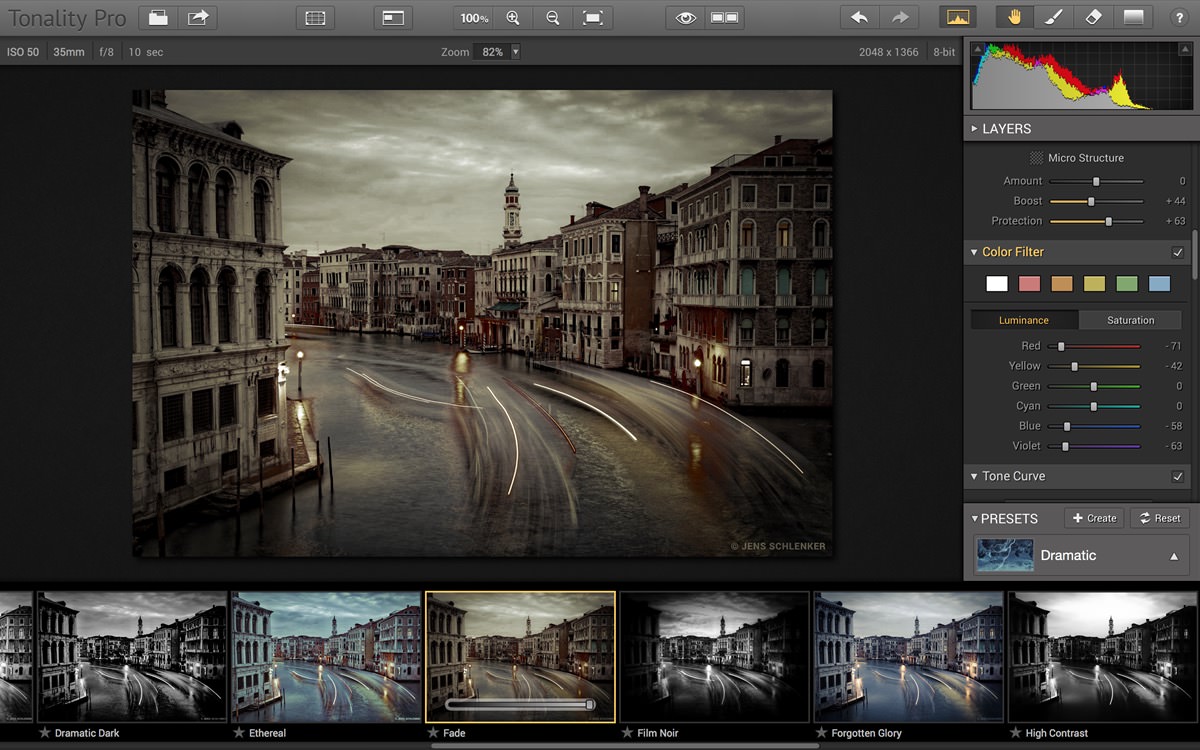
Task: Collapse the Color Filter section
Action: coord(974,252)
